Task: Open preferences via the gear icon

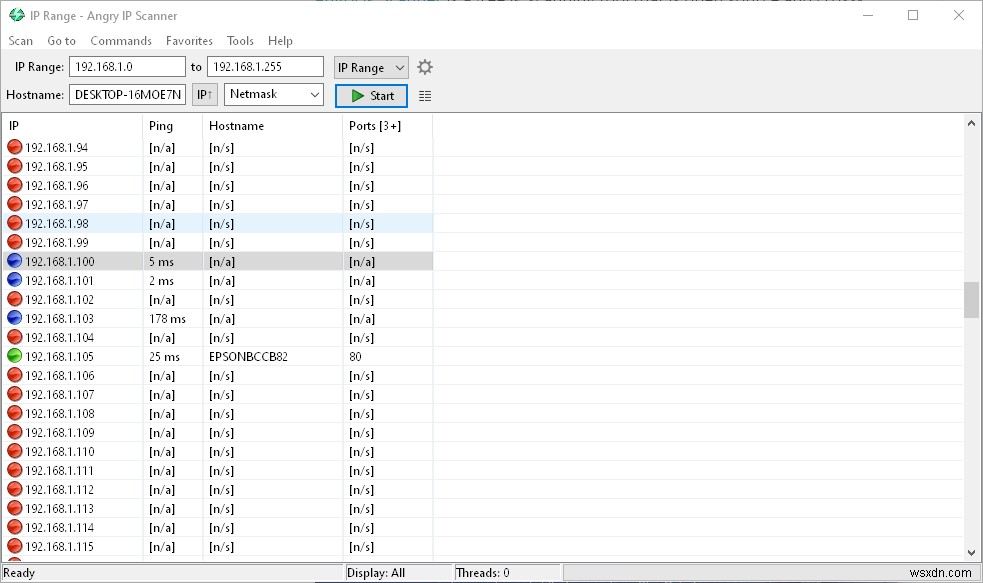Action: pyautogui.click(x=424, y=67)
